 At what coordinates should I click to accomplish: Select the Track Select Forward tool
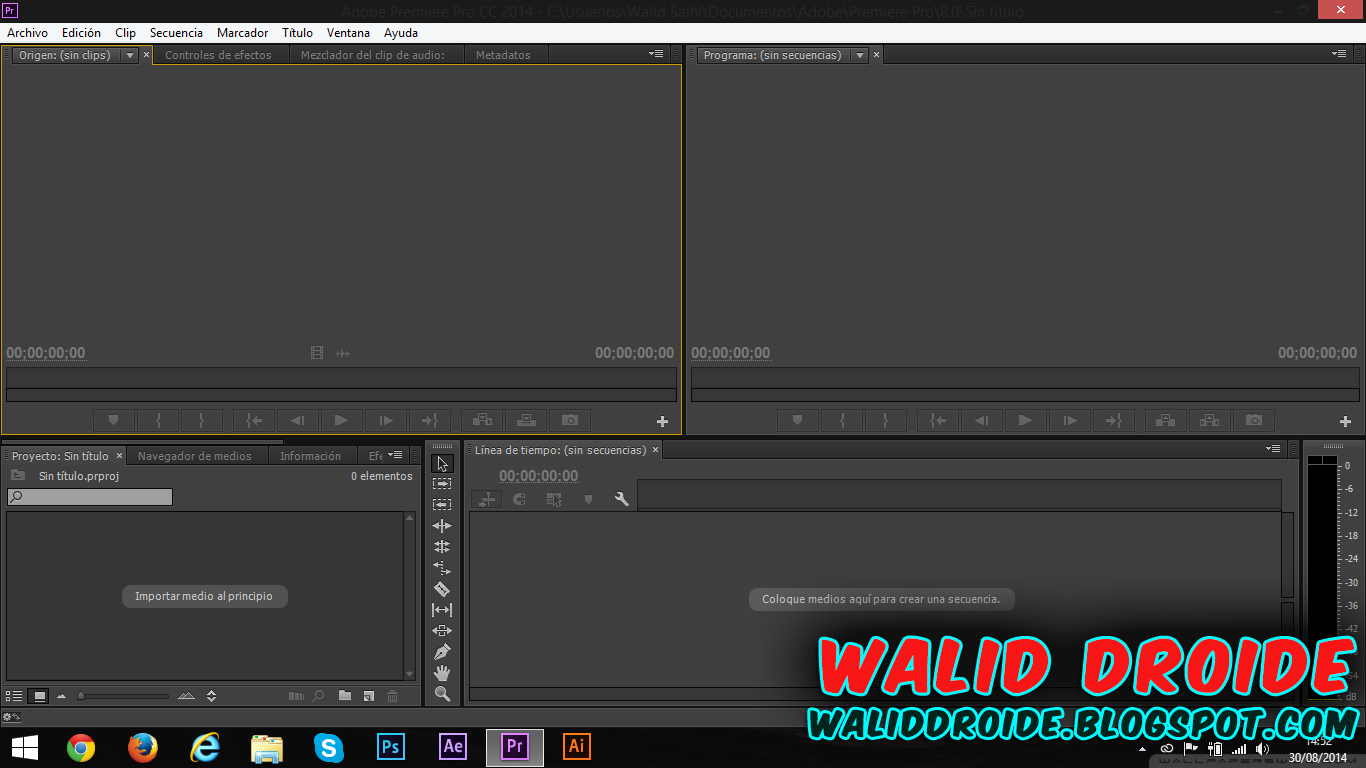click(x=442, y=484)
